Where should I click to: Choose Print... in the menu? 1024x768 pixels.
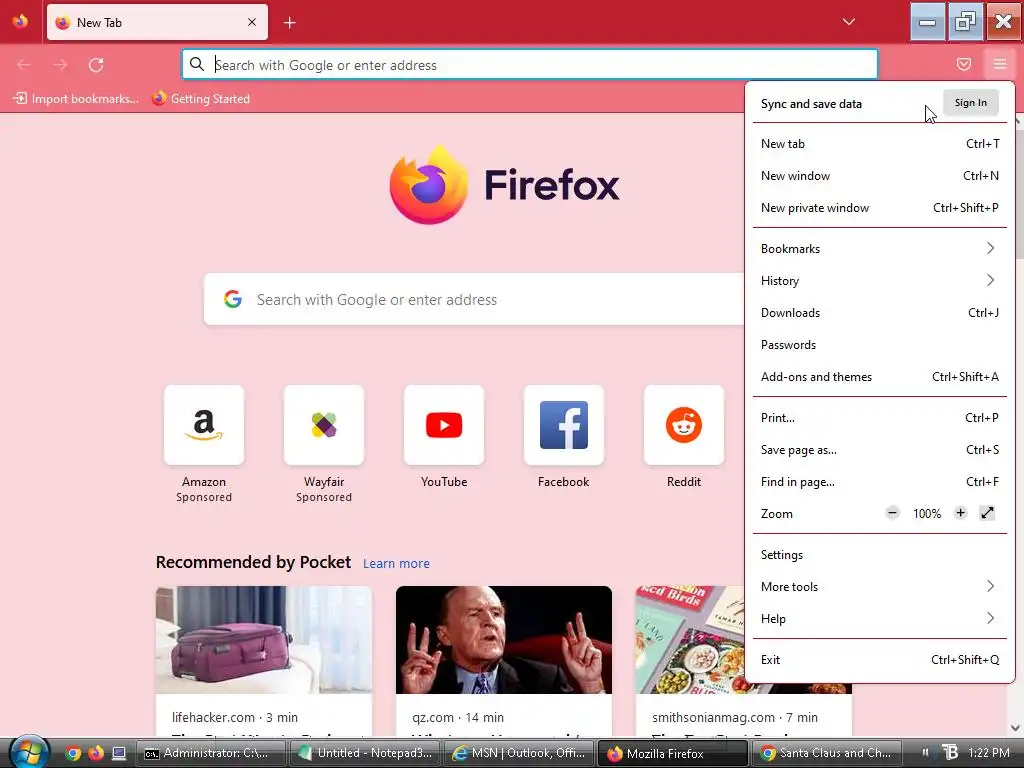point(880,418)
